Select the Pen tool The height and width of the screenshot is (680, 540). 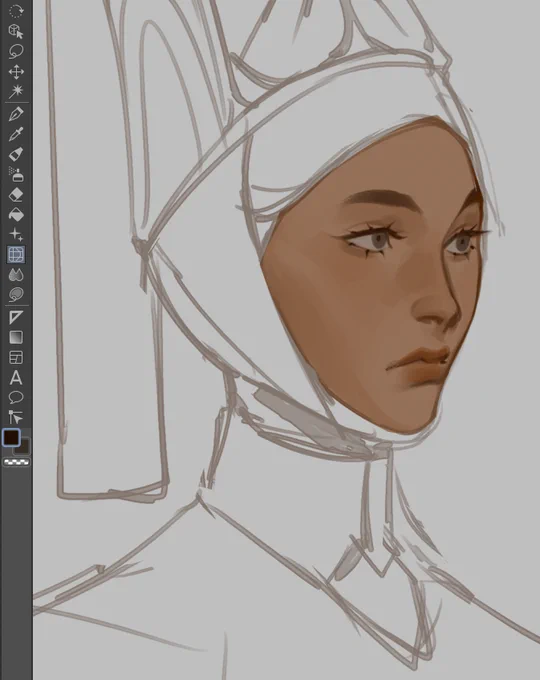click(x=16, y=114)
